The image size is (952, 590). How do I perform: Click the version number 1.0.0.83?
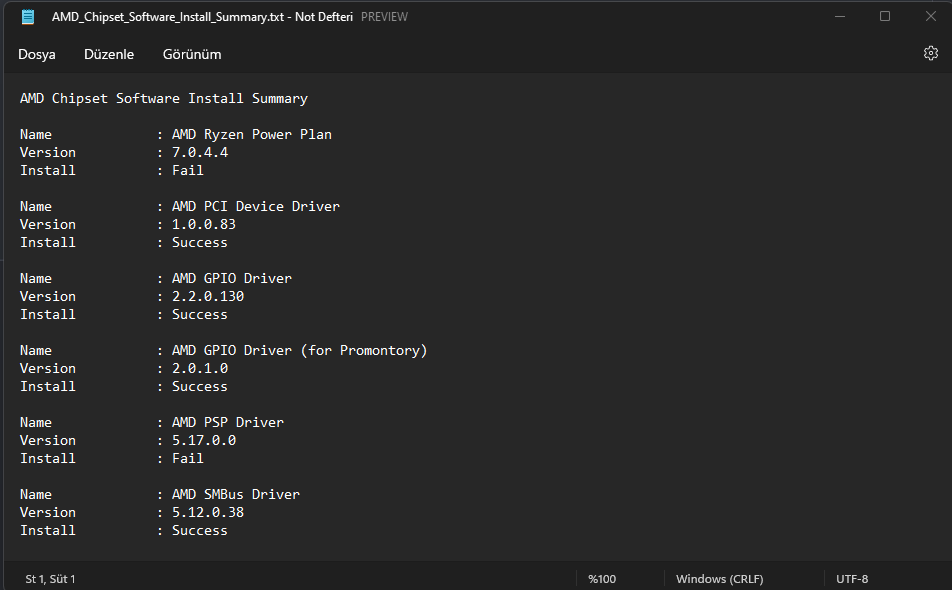(204, 225)
